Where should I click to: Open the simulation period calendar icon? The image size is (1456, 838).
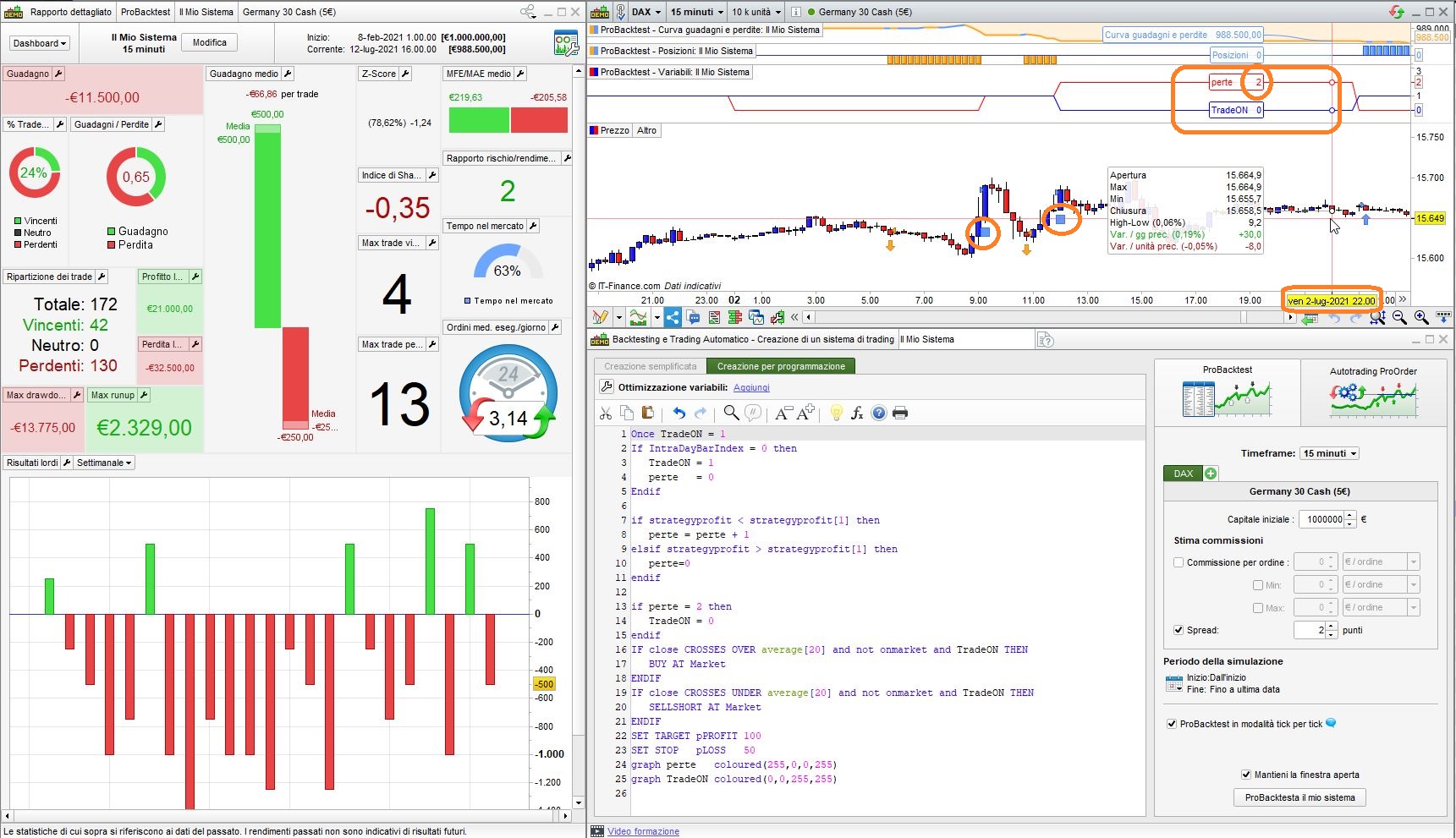(x=1173, y=683)
